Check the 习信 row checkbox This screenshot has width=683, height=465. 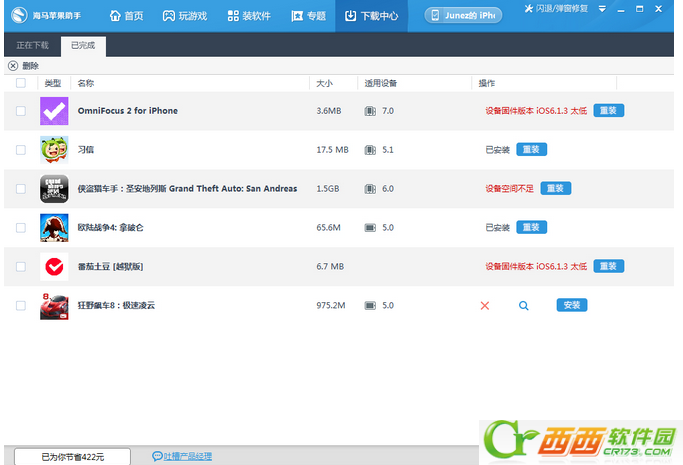pos(20,150)
